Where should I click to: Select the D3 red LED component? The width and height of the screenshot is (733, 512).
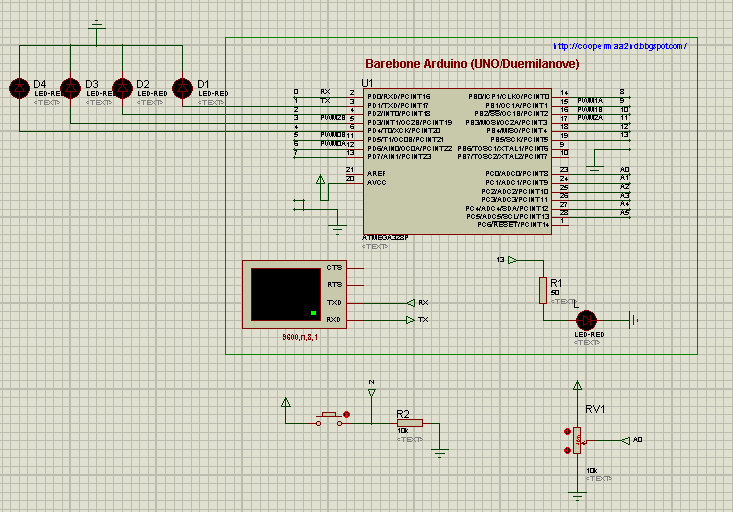coord(71,88)
